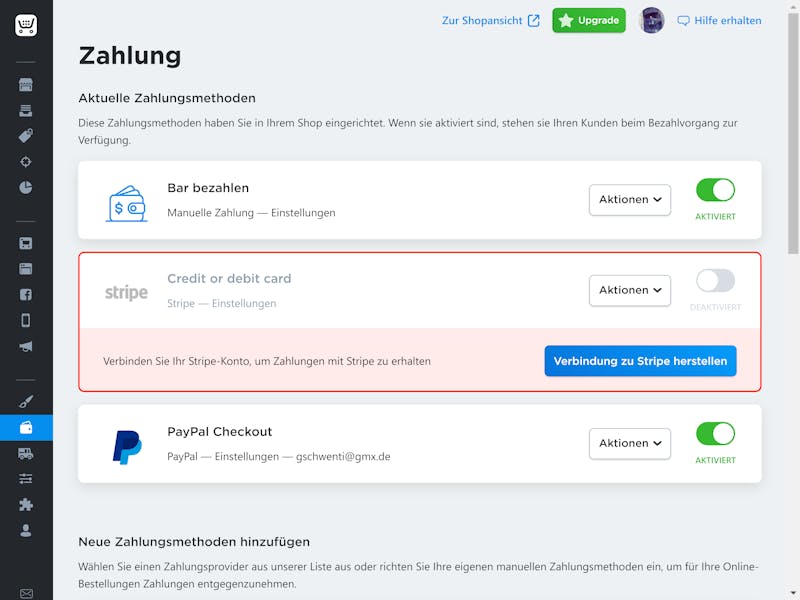800x600 pixels.
Task: Click the page vertical scrollbar
Action: coord(793,133)
